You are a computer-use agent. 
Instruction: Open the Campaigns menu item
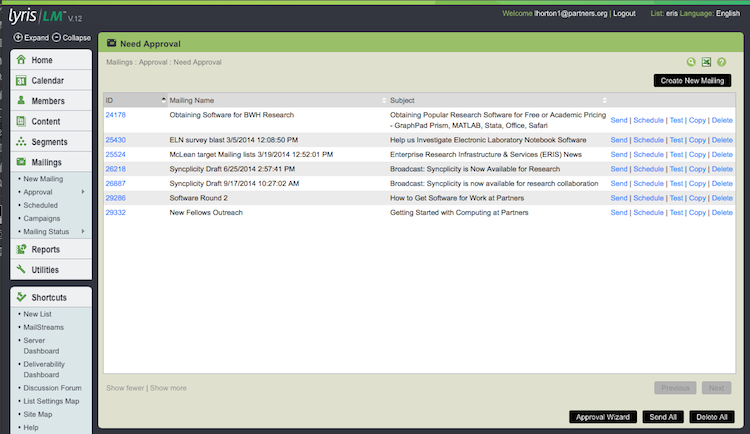coord(42,219)
